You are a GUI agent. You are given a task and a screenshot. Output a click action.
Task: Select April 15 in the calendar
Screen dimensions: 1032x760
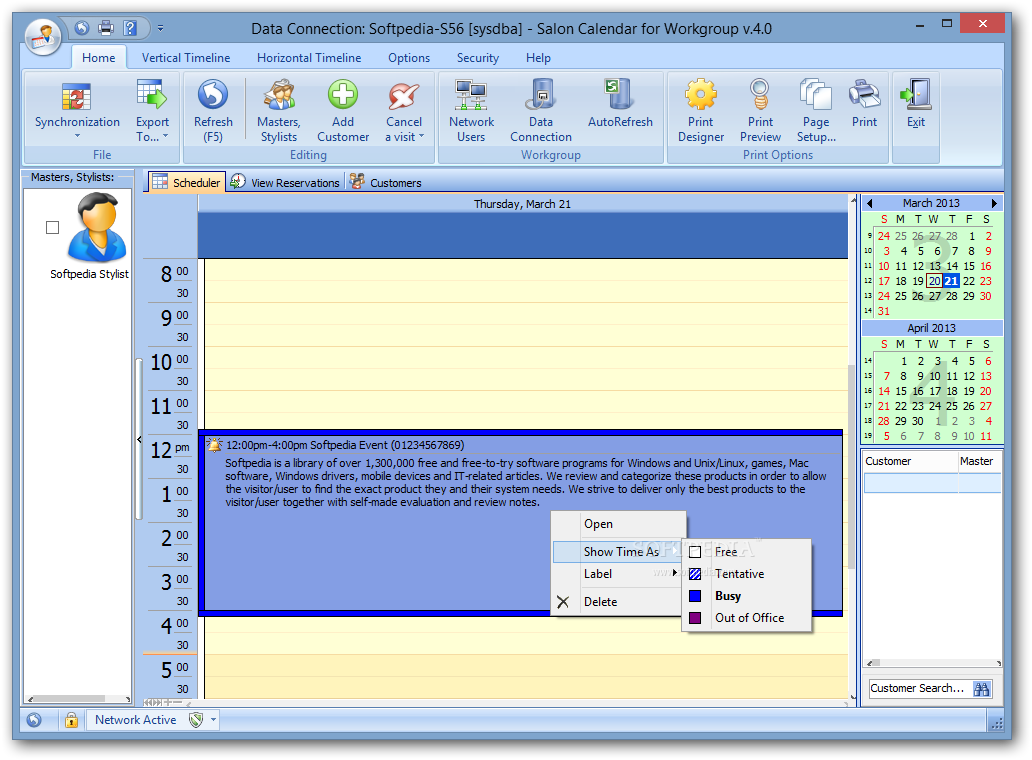point(900,391)
